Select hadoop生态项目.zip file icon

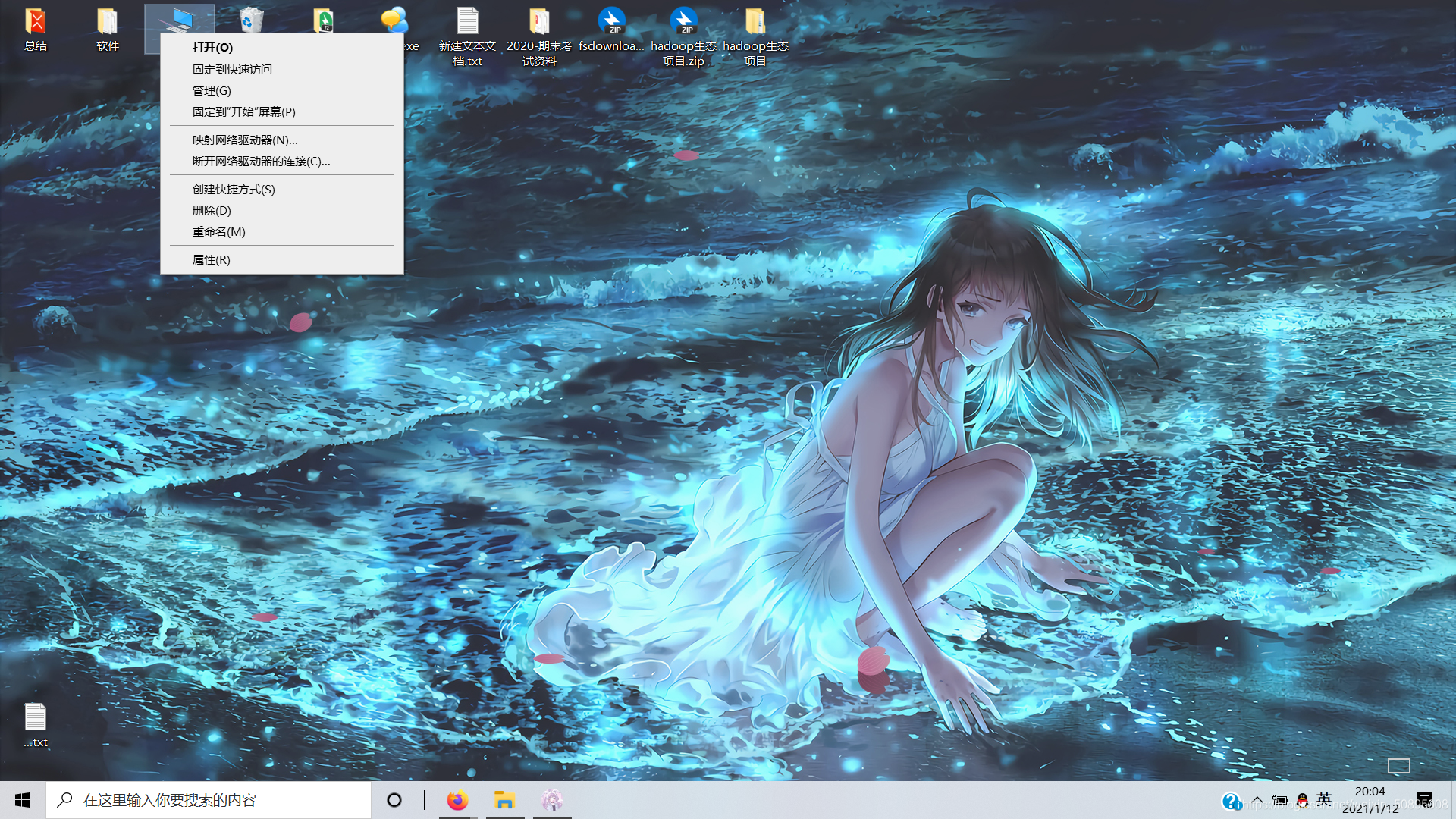(683, 36)
